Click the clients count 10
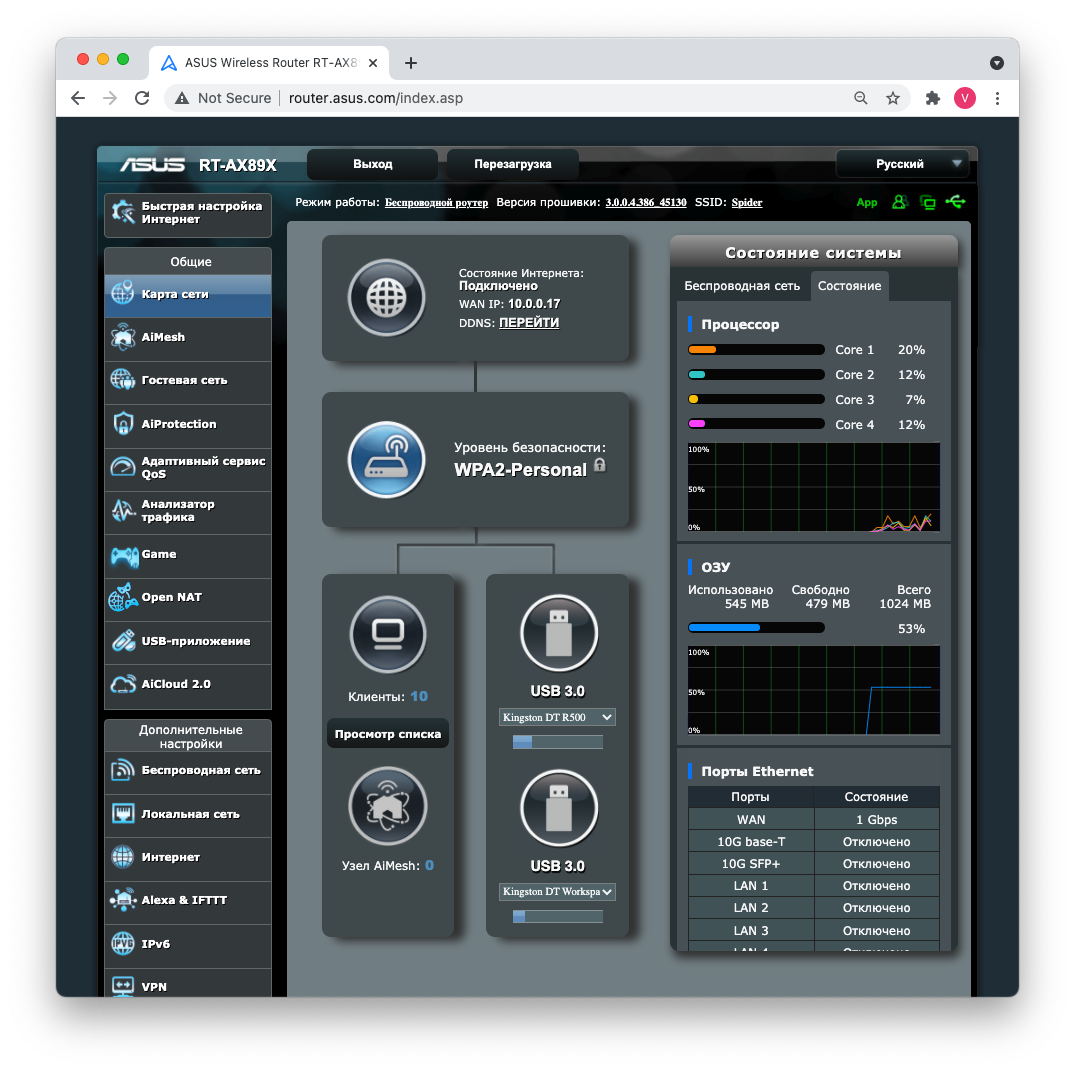 (x=419, y=697)
